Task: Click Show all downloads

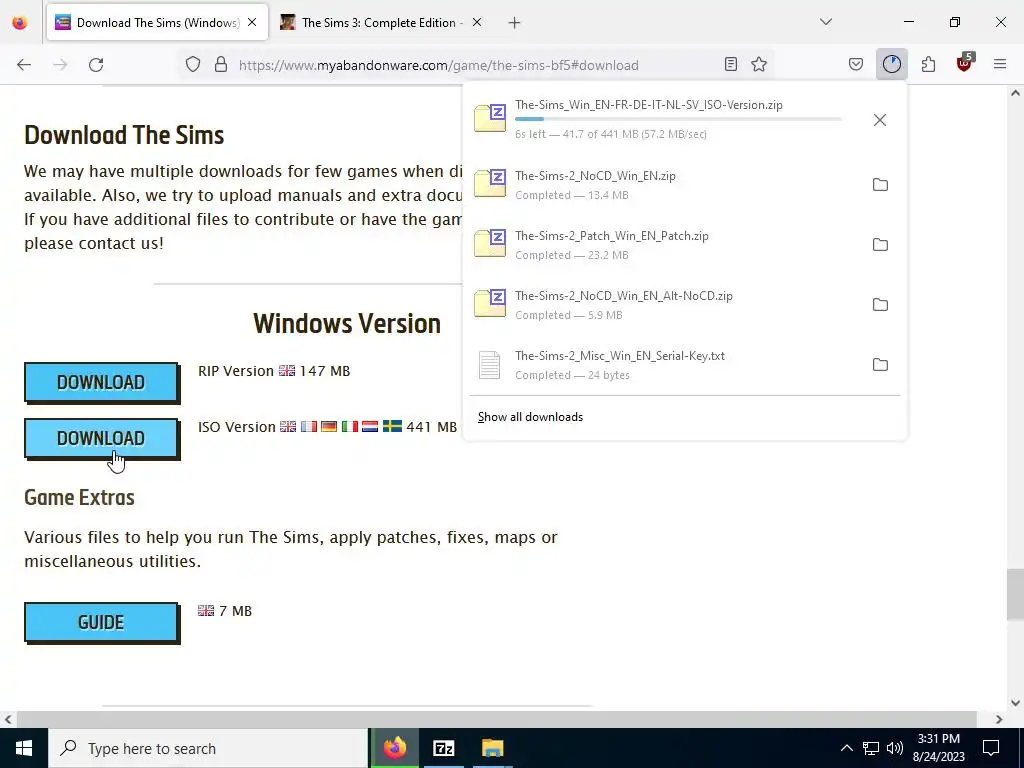Action: (530, 417)
